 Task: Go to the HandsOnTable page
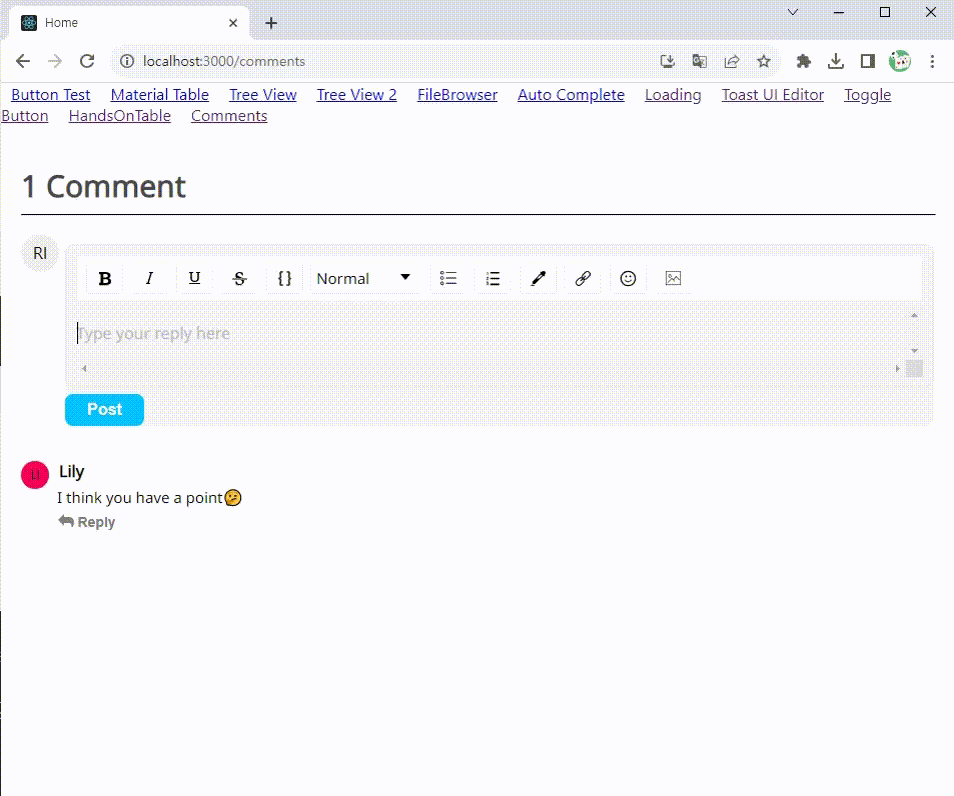click(120, 116)
